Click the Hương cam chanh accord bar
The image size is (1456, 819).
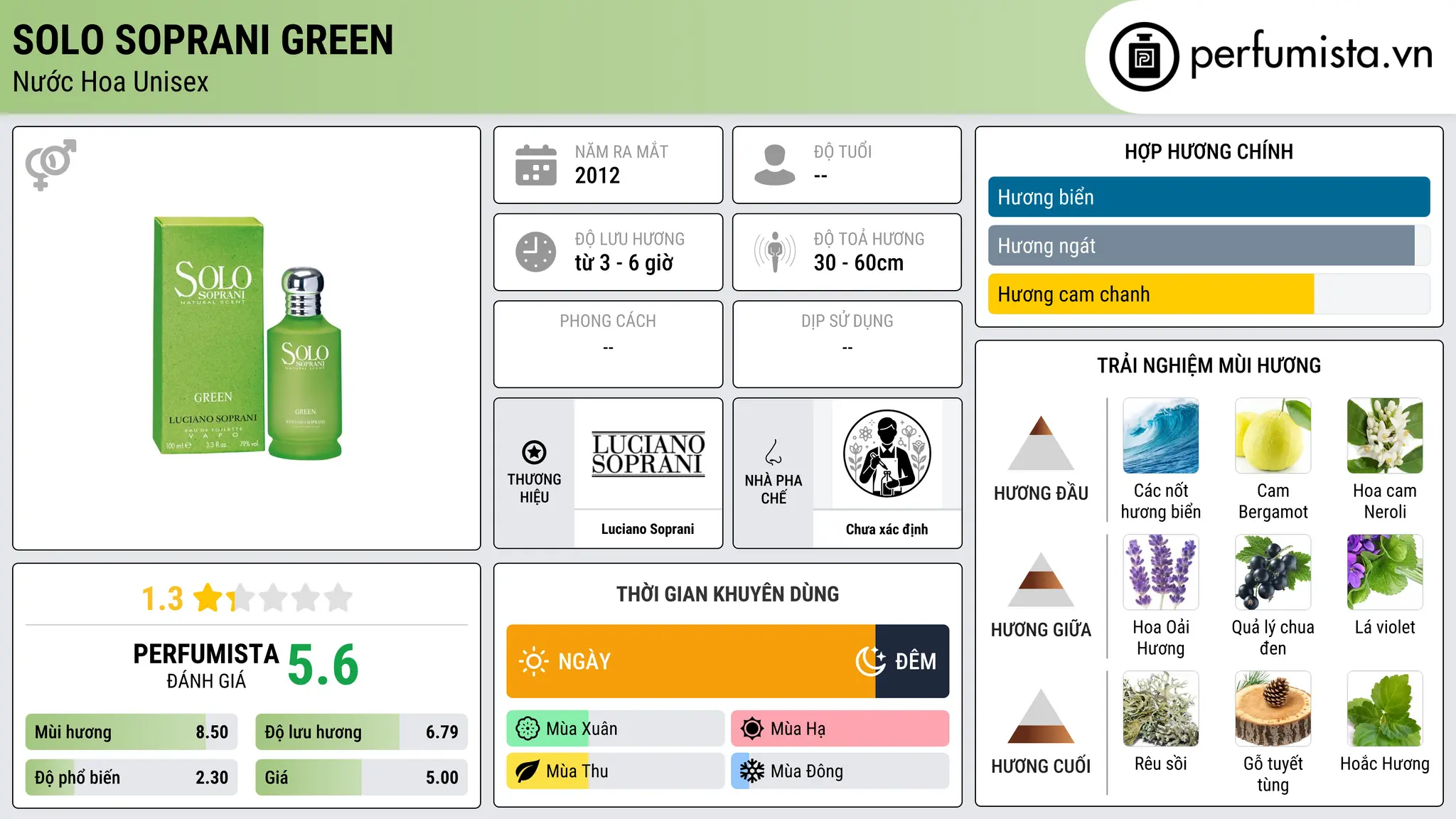(x=1209, y=294)
